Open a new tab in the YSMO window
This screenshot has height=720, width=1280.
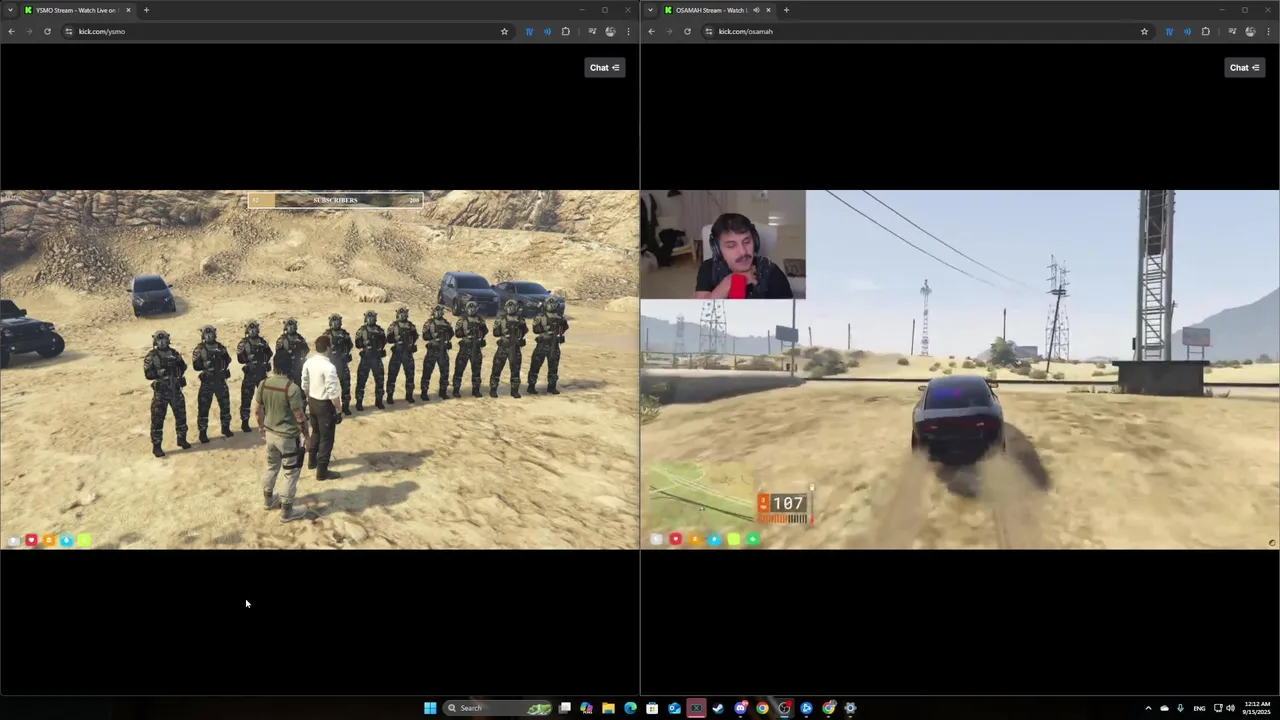click(146, 10)
